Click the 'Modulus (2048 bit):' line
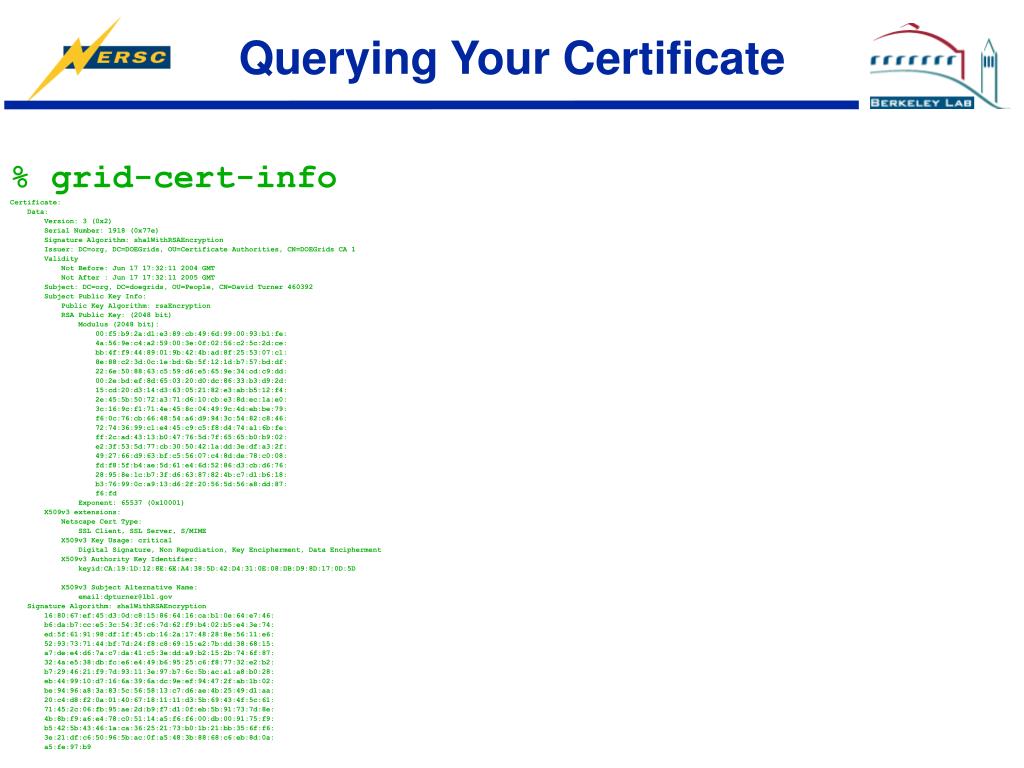 118,324
